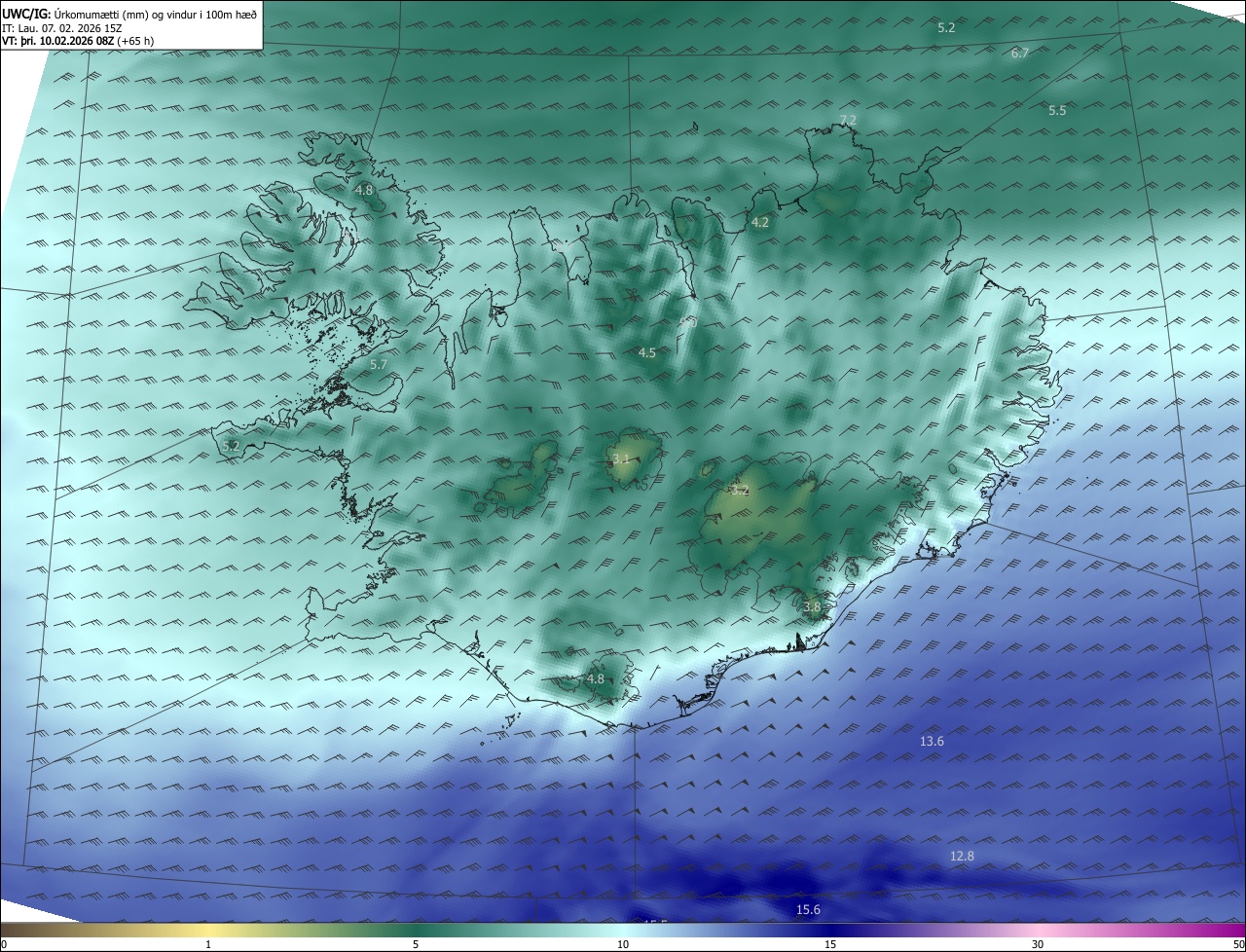Click the 12.8 value over the ocean
Viewport: 1246px width, 952px height.
[x=962, y=857]
